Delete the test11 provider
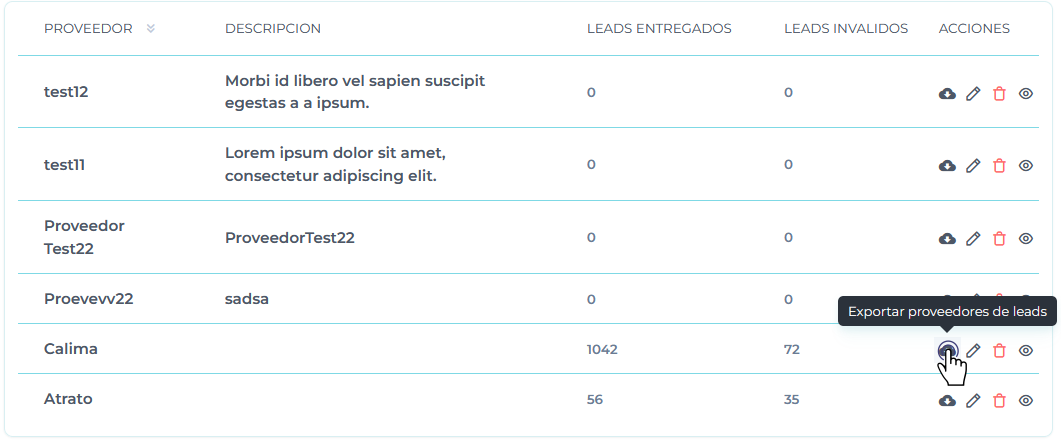The image size is (1061, 447). pos(999,165)
